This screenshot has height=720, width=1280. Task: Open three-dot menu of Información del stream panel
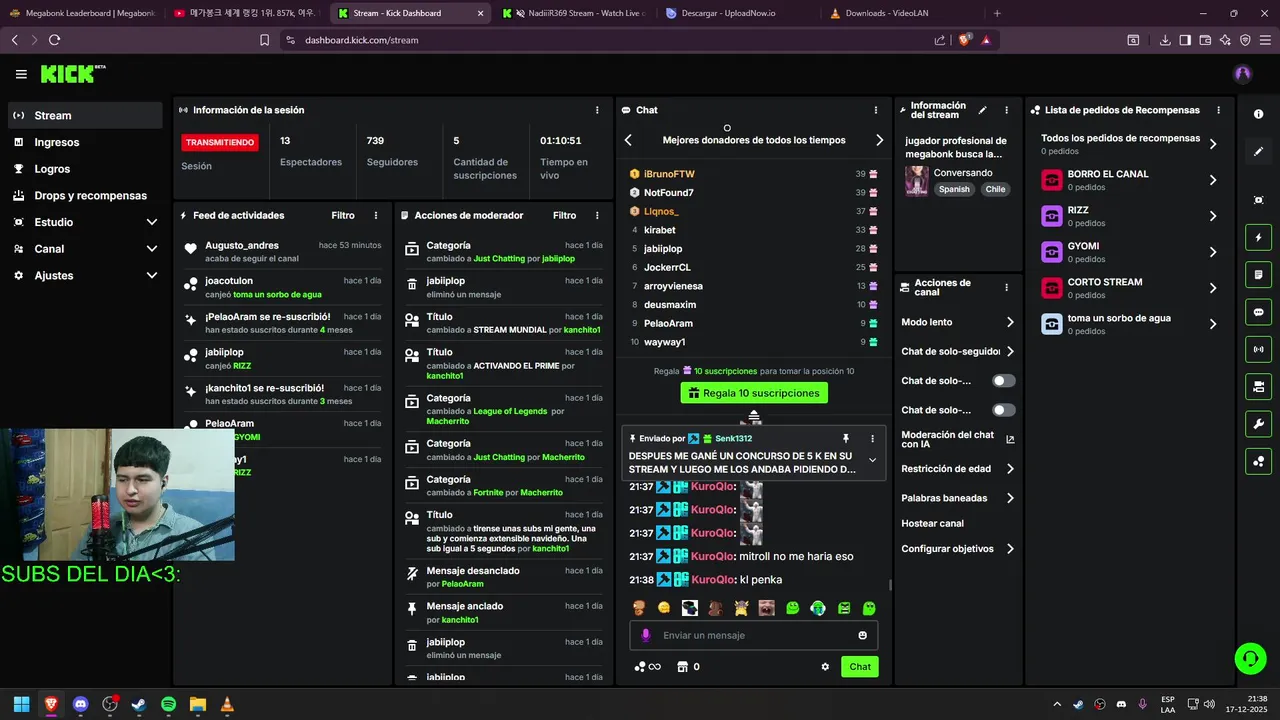(1007, 110)
